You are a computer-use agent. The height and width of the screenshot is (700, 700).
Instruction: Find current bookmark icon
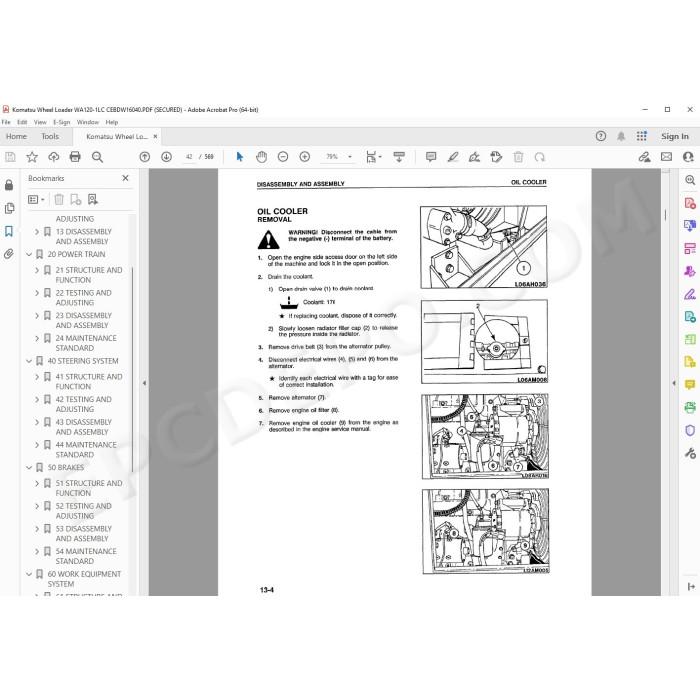tap(92, 200)
